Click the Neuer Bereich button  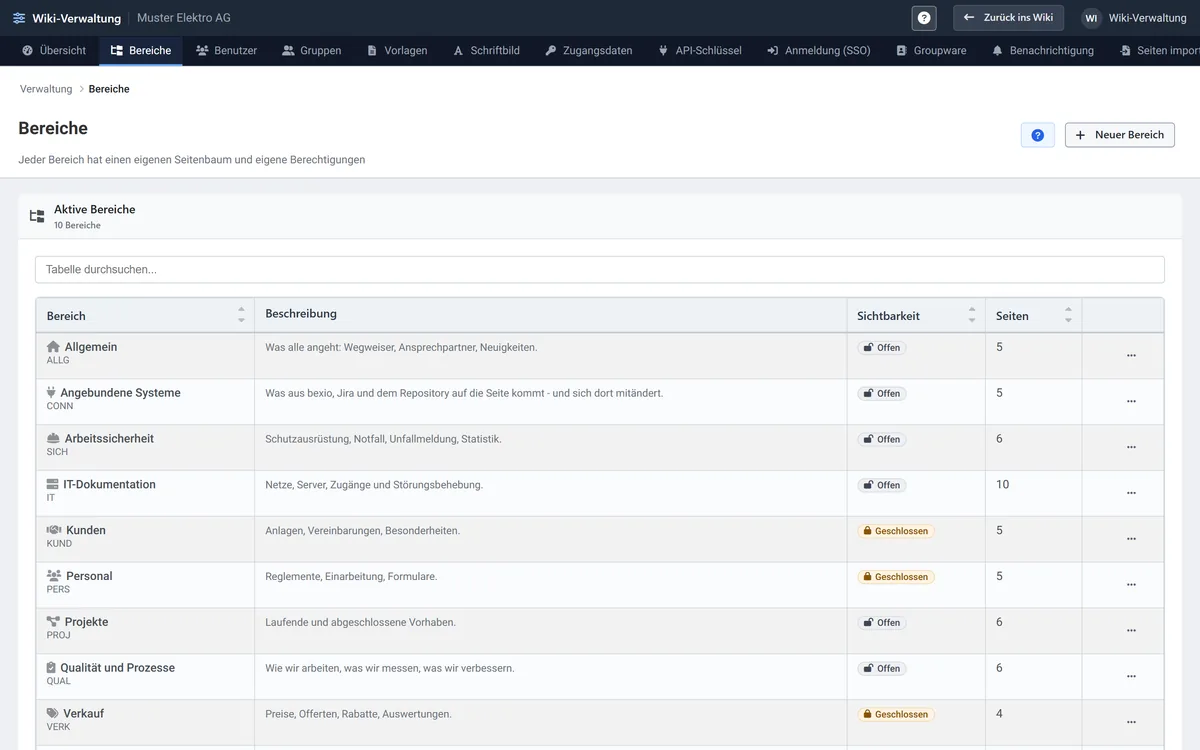pyautogui.click(x=1119, y=135)
